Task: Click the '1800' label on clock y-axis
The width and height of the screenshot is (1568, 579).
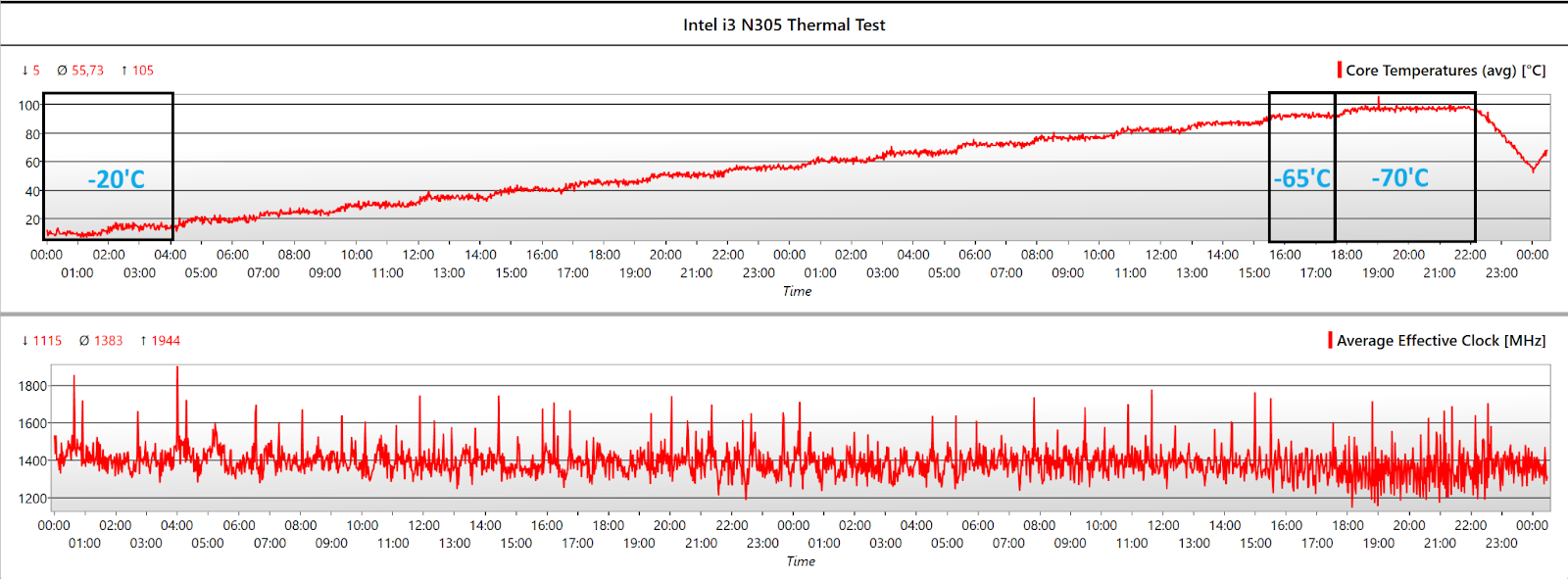Action: click(x=32, y=386)
